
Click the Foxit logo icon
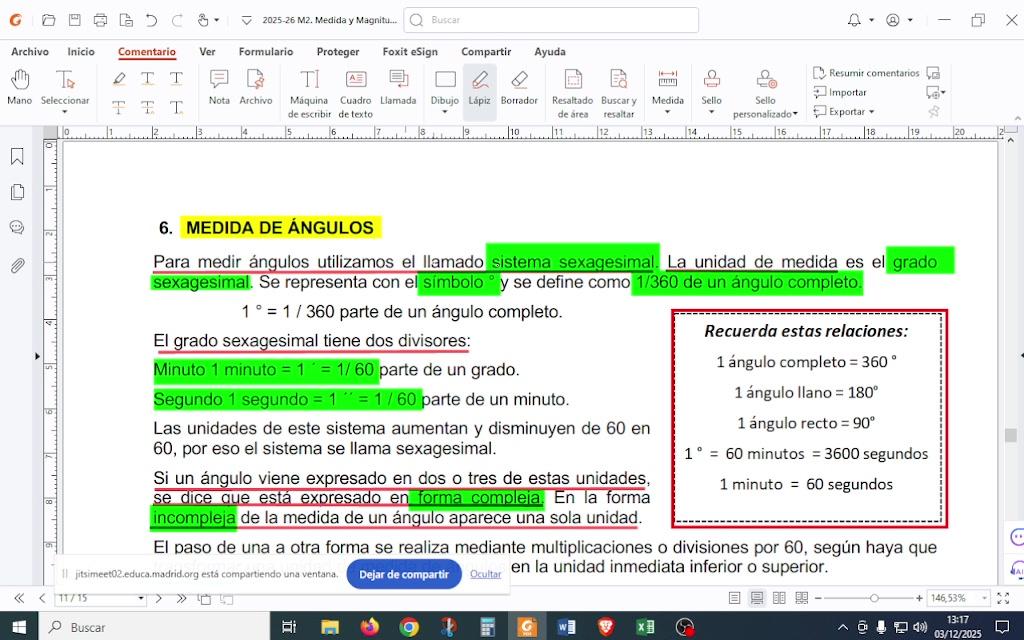point(15,20)
